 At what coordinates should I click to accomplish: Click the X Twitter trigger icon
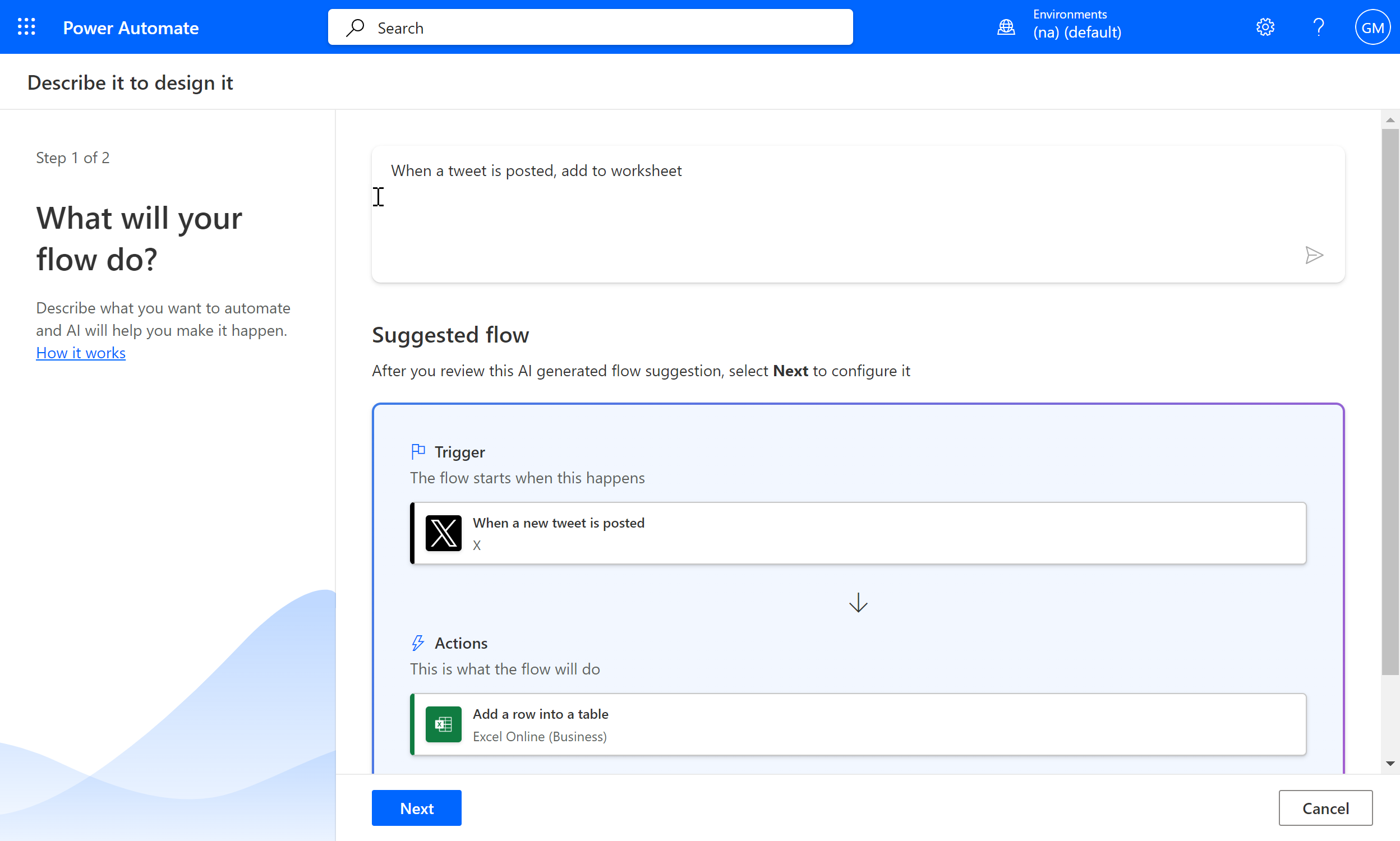click(x=443, y=533)
